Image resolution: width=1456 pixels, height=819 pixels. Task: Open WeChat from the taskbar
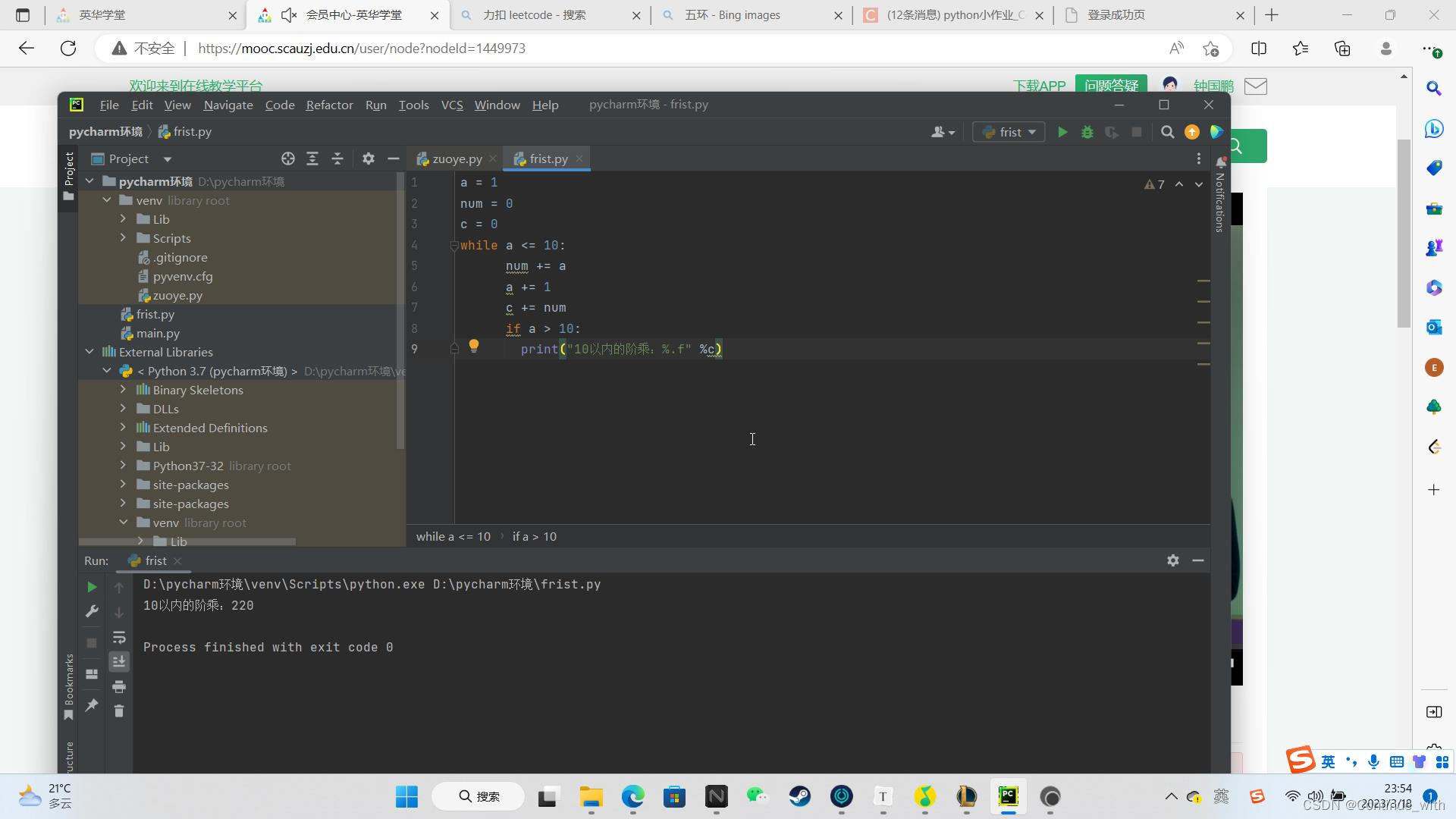point(758,796)
